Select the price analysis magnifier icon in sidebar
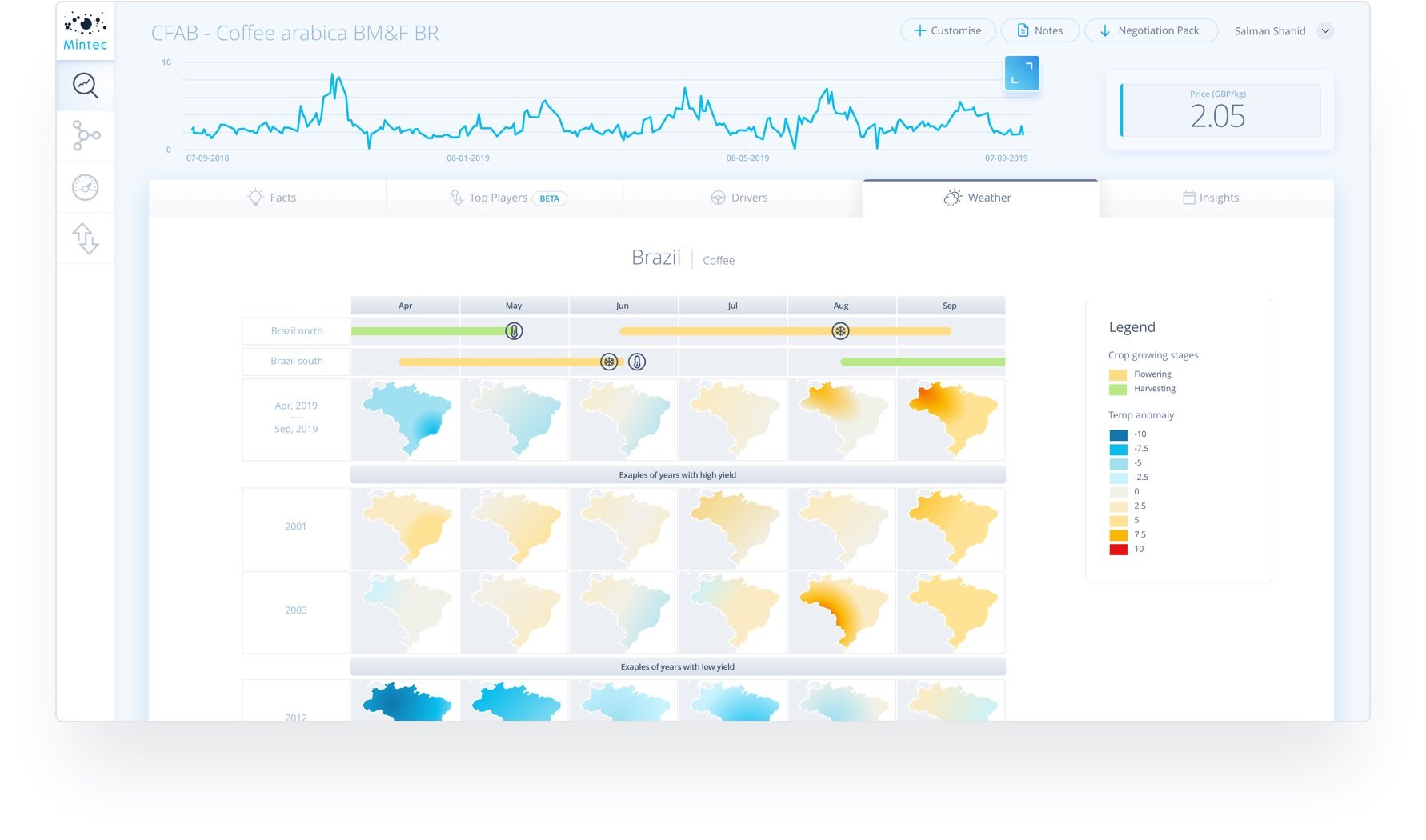This screenshot has height=840, width=1426. click(85, 86)
